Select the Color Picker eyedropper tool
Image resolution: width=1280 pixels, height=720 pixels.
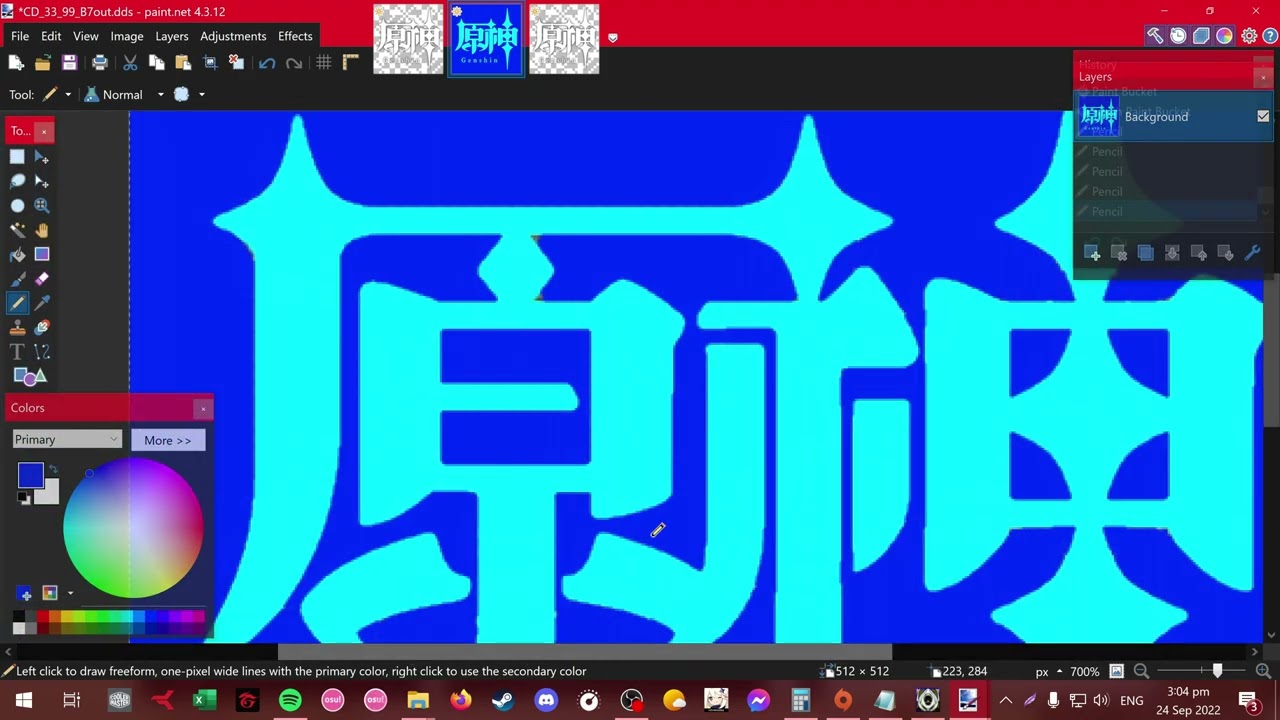42,303
